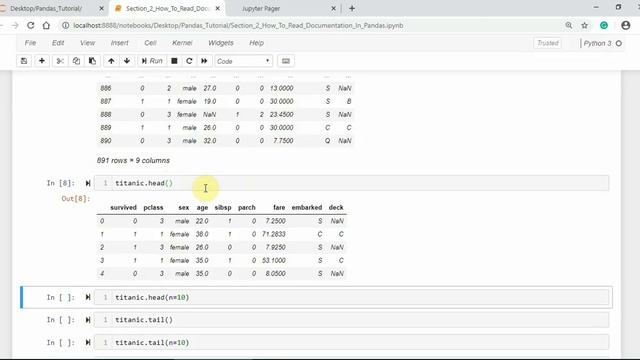Open the Kernel menu

tap(182, 43)
